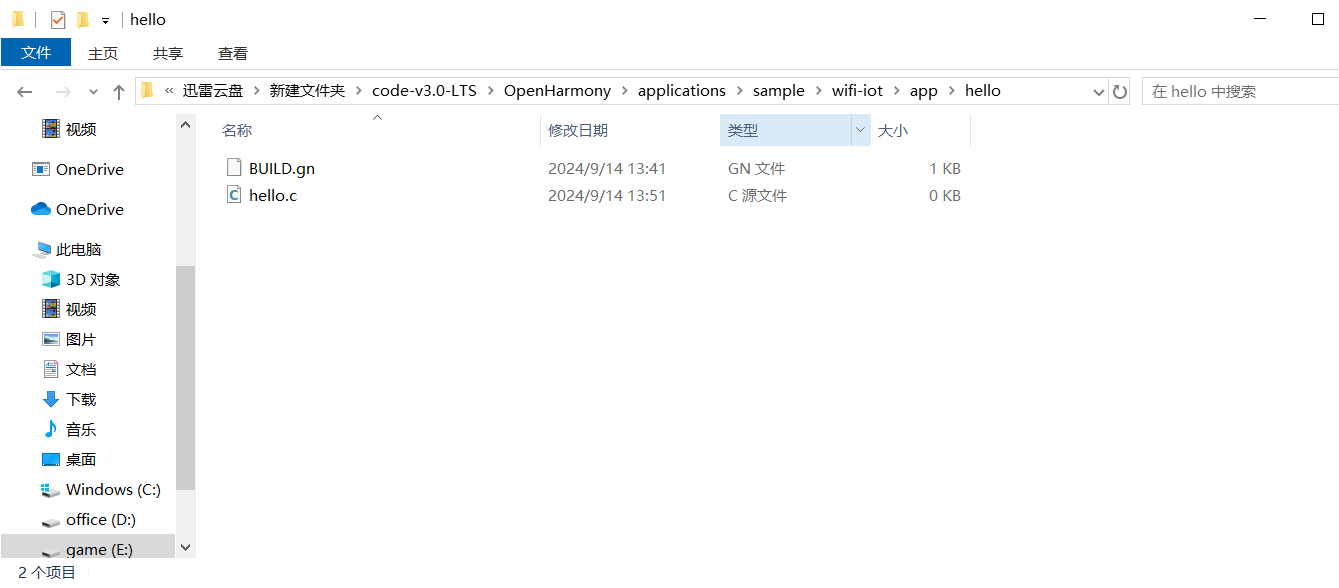Switch to the 查看 ribbon tab
Screen dimensions: 1339x588
(233, 53)
